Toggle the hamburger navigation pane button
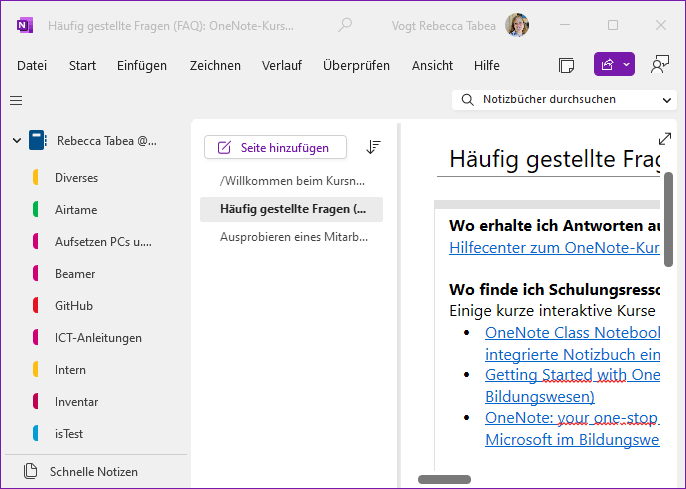Viewport: 686px width, 489px height. click(x=16, y=101)
